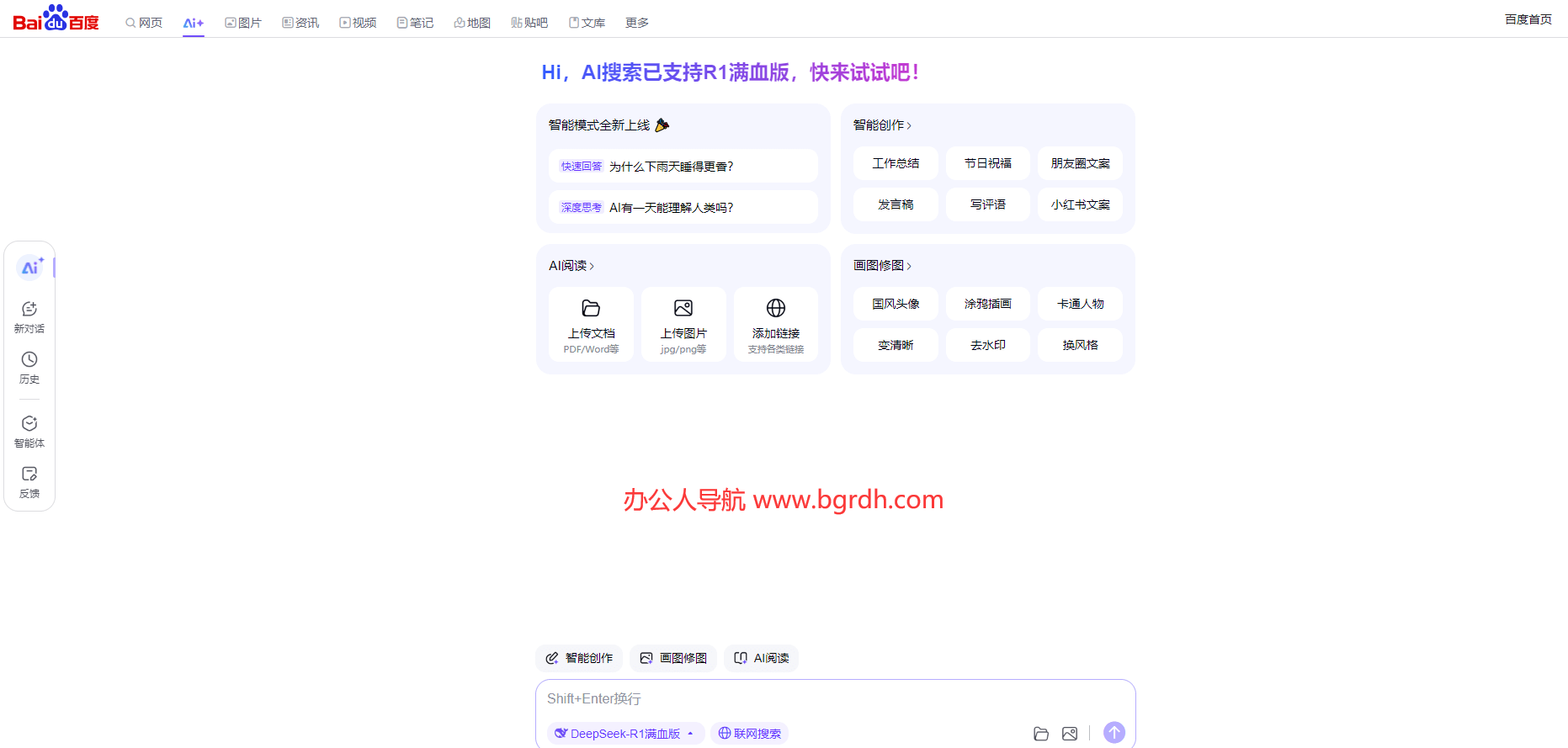
Task: Select the 写评语 button
Action: coord(988,204)
